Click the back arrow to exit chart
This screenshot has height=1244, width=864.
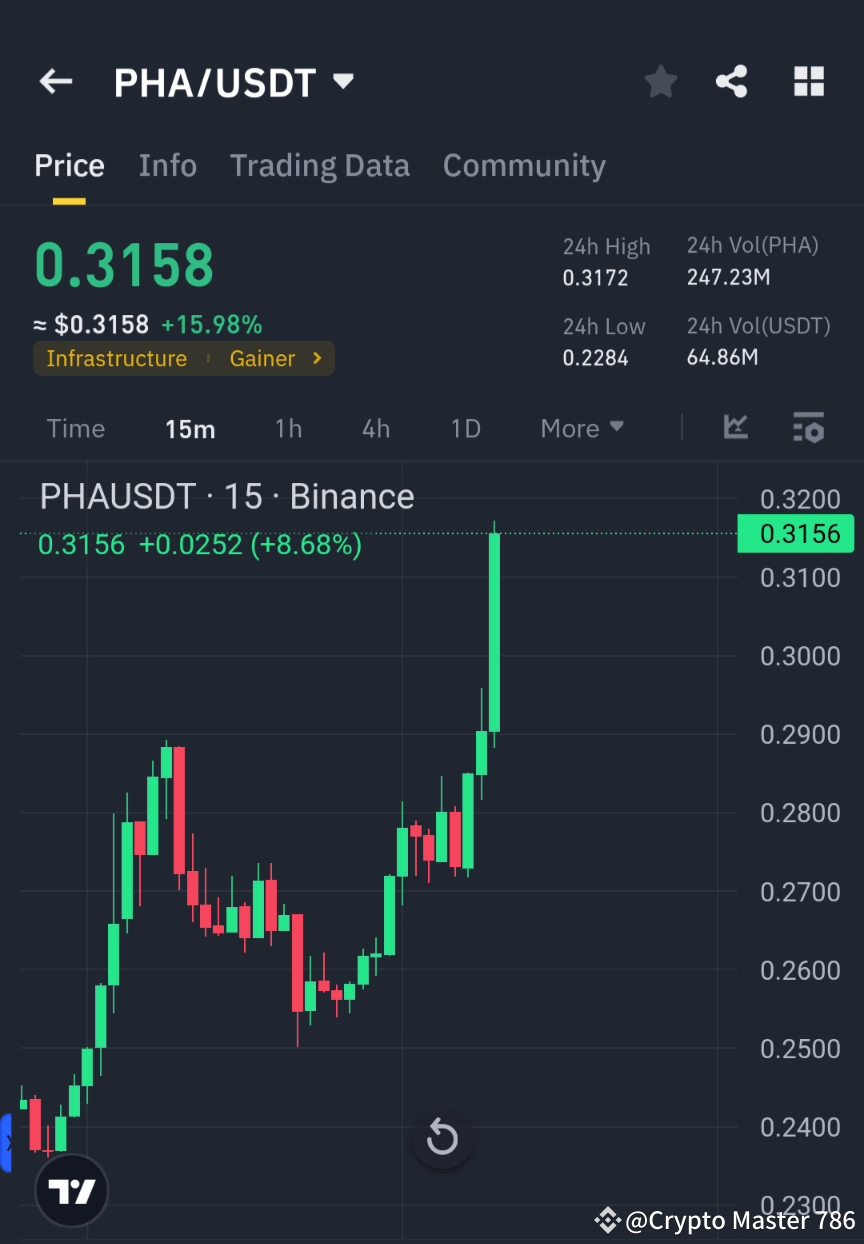click(x=56, y=82)
